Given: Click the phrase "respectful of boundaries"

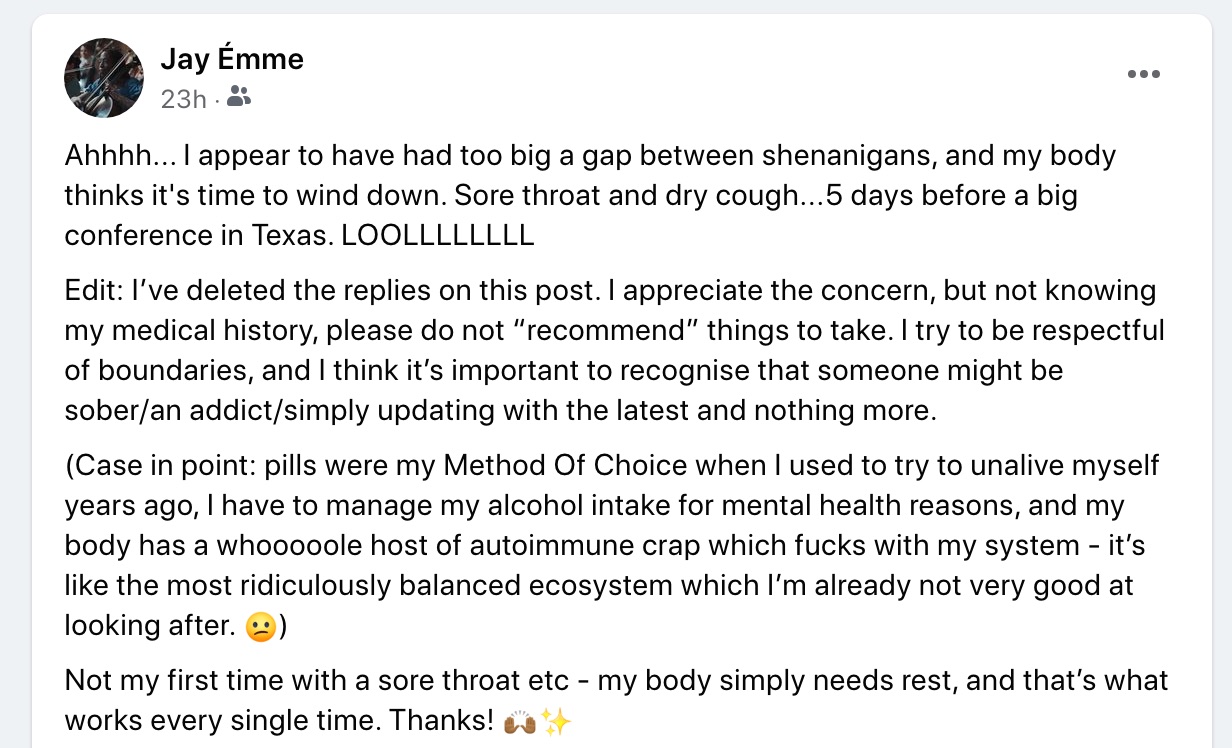Looking at the screenshot, I should (1070, 331).
